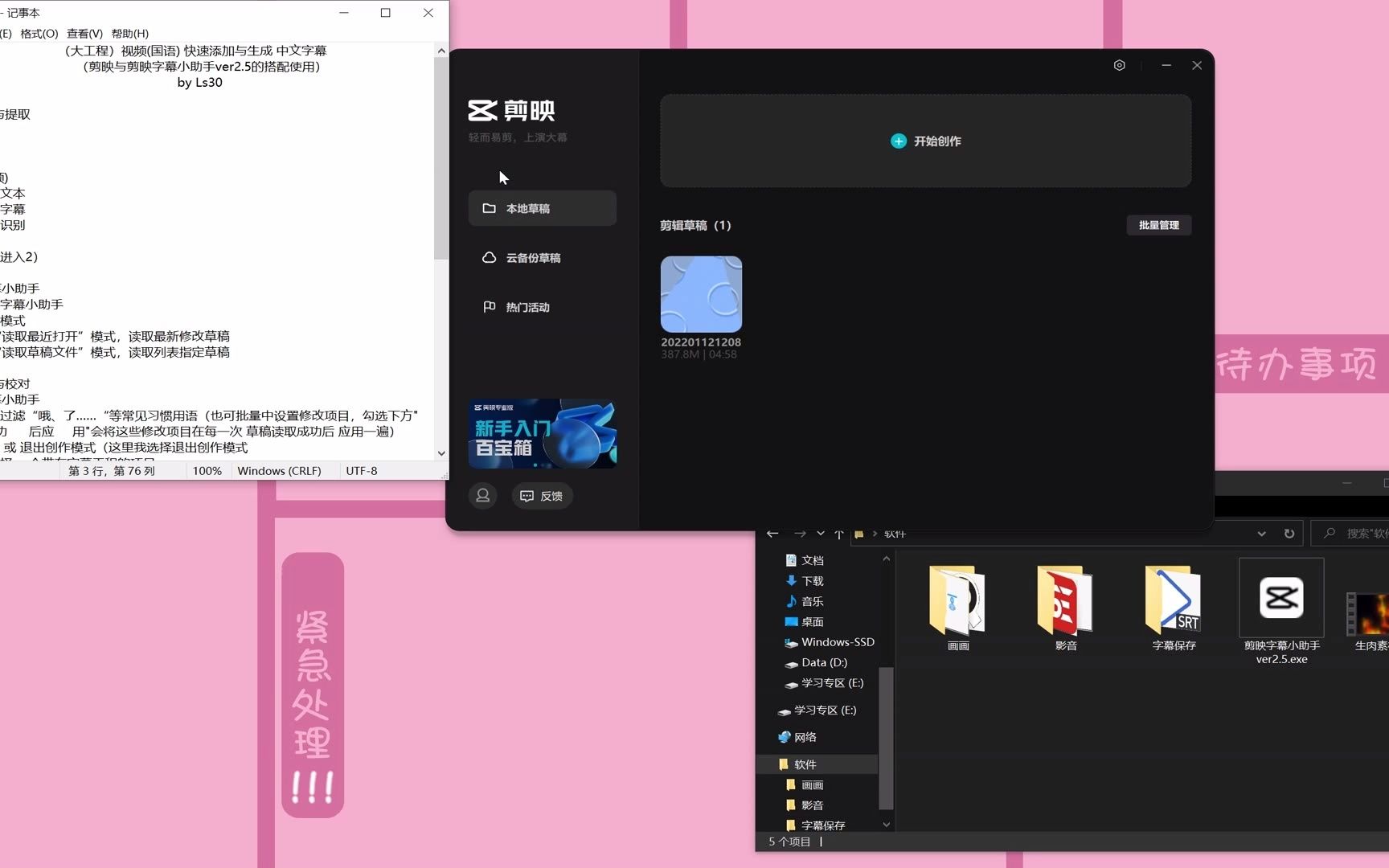1389x868 pixels.
Task: Click the 反馈 feedback button
Action: coord(542,496)
